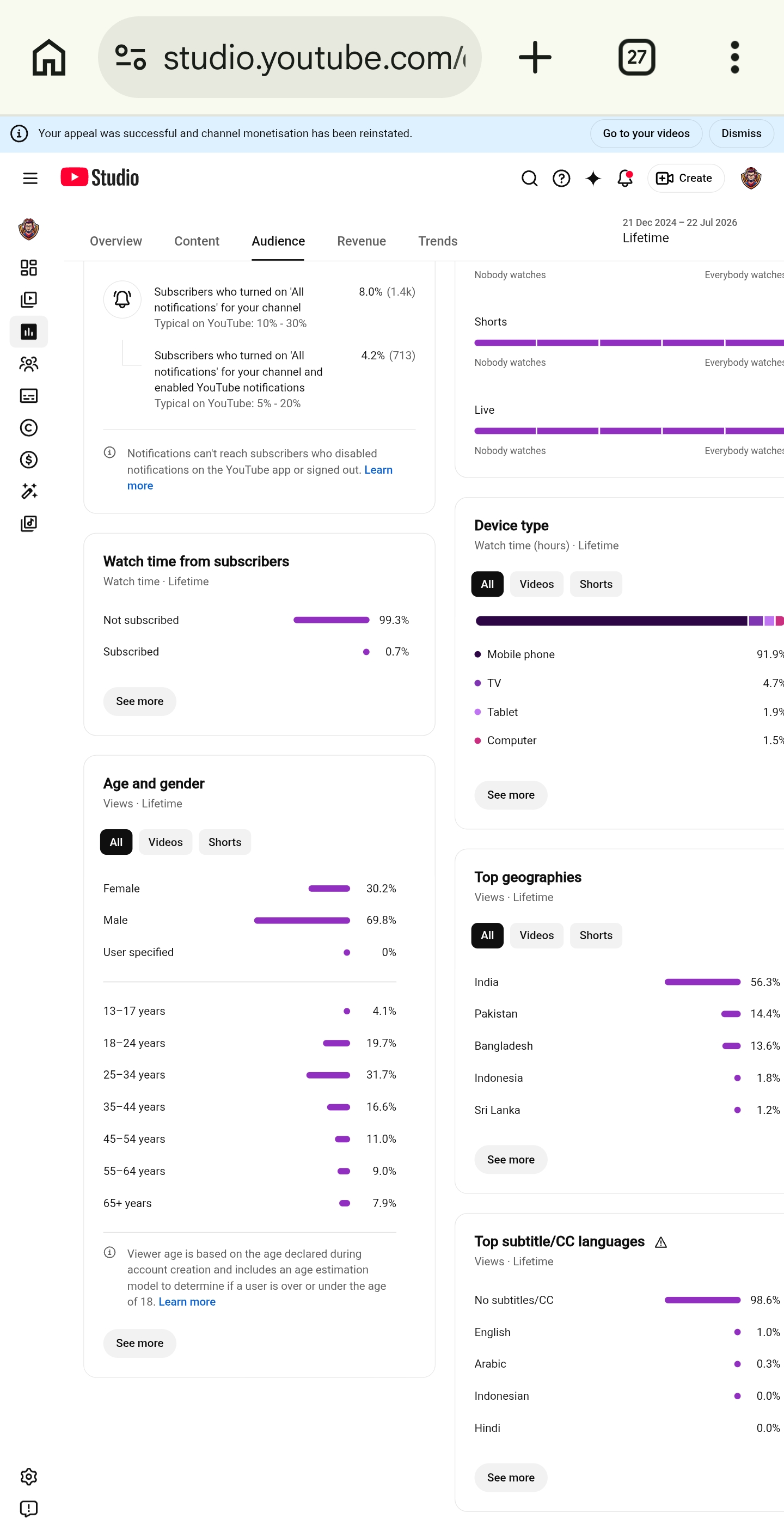
Task: Open the Content icon in sidebar
Action: [28, 299]
